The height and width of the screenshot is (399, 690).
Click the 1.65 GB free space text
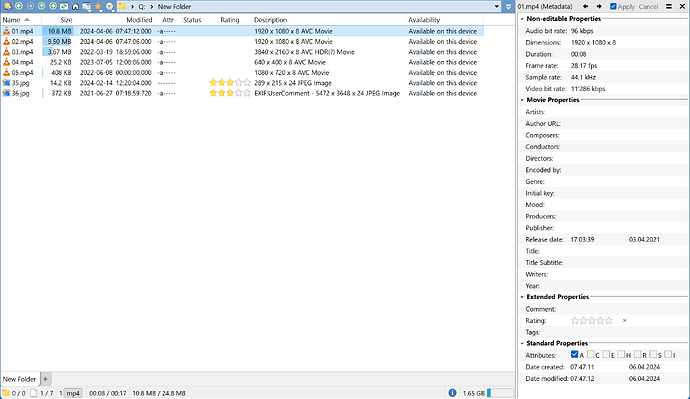click(473, 393)
